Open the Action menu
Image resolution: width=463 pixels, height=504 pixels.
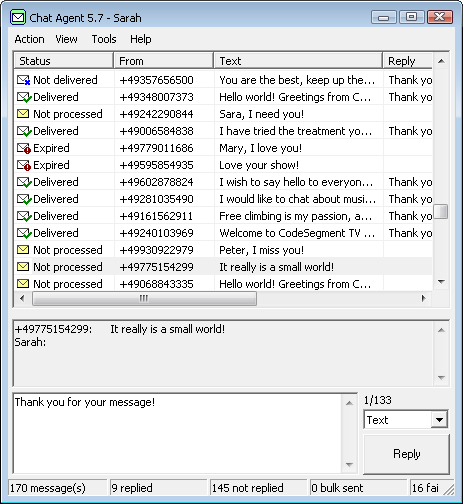[29, 39]
